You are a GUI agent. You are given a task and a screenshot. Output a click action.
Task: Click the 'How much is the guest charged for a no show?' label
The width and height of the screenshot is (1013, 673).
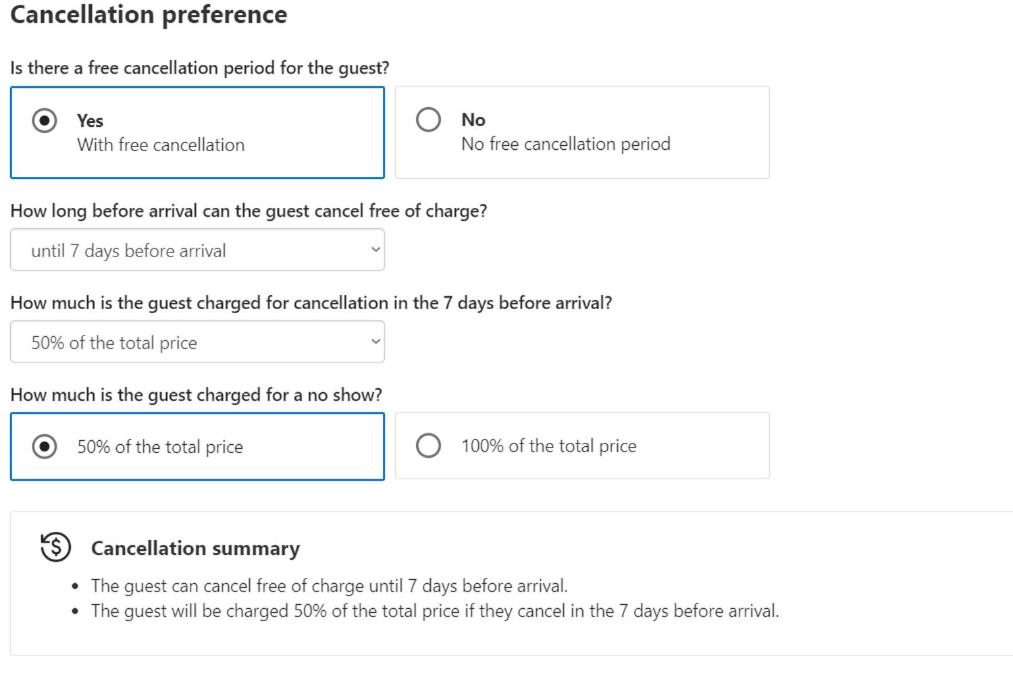[196, 395]
